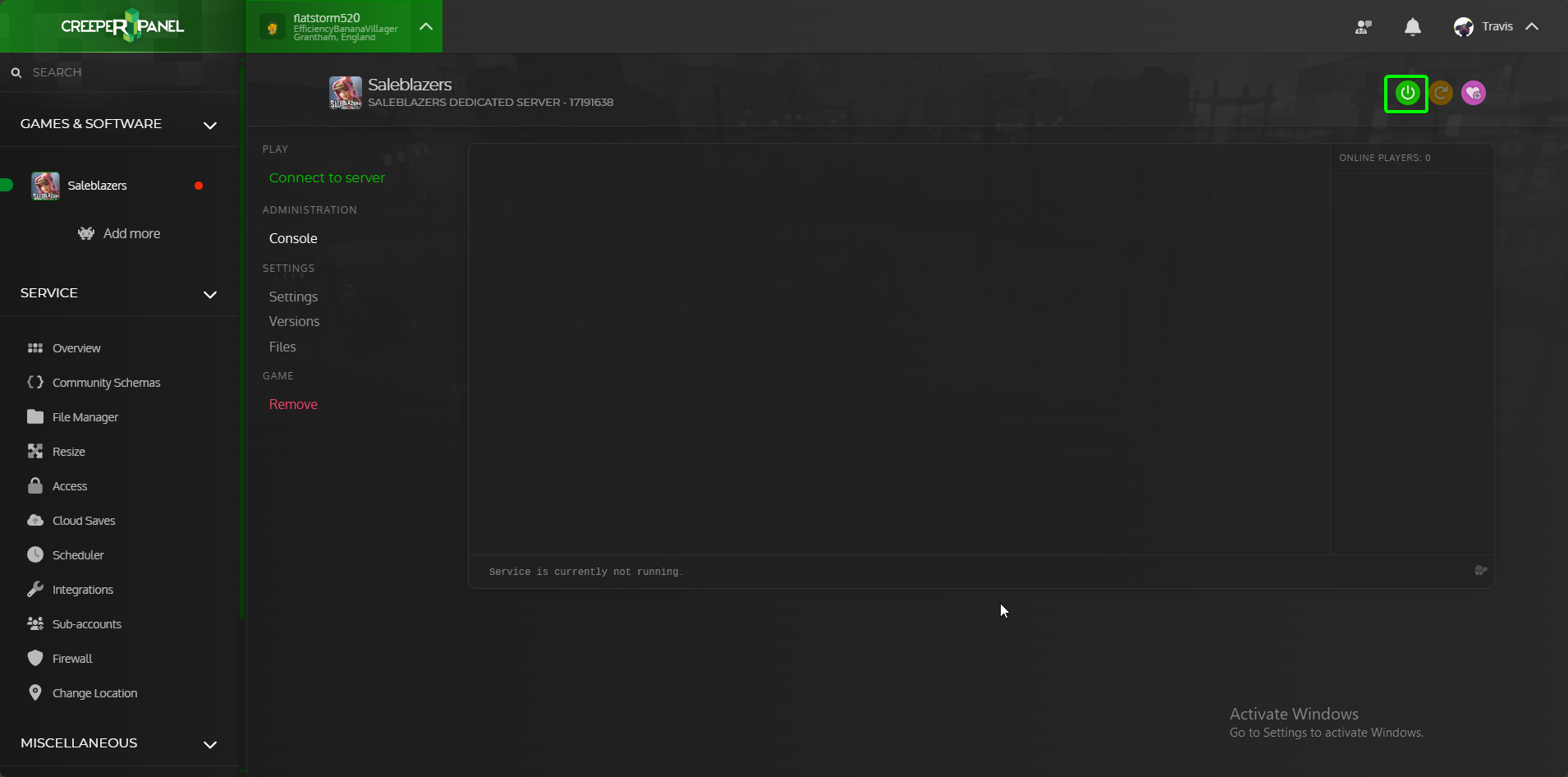Open the notifications bell
This screenshot has height=777, width=1568.
(x=1413, y=27)
